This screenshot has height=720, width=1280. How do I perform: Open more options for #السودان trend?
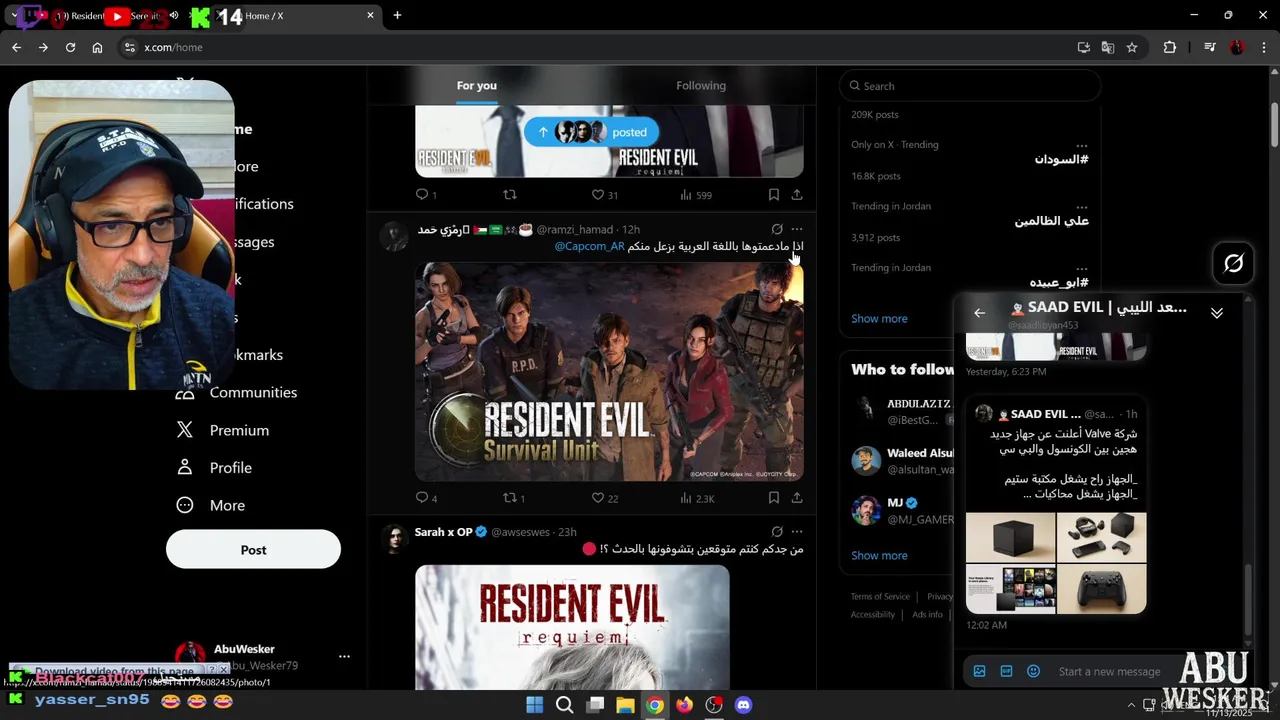(1082, 145)
